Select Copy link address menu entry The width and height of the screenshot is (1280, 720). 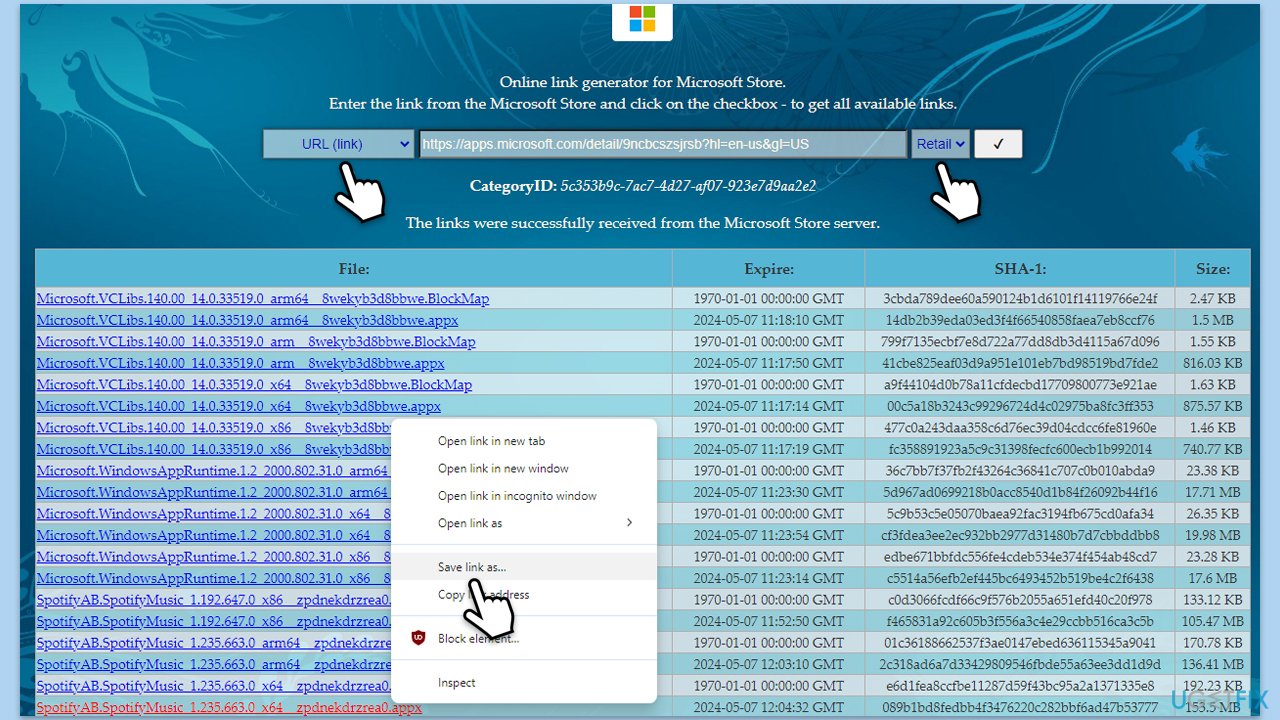(x=524, y=595)
